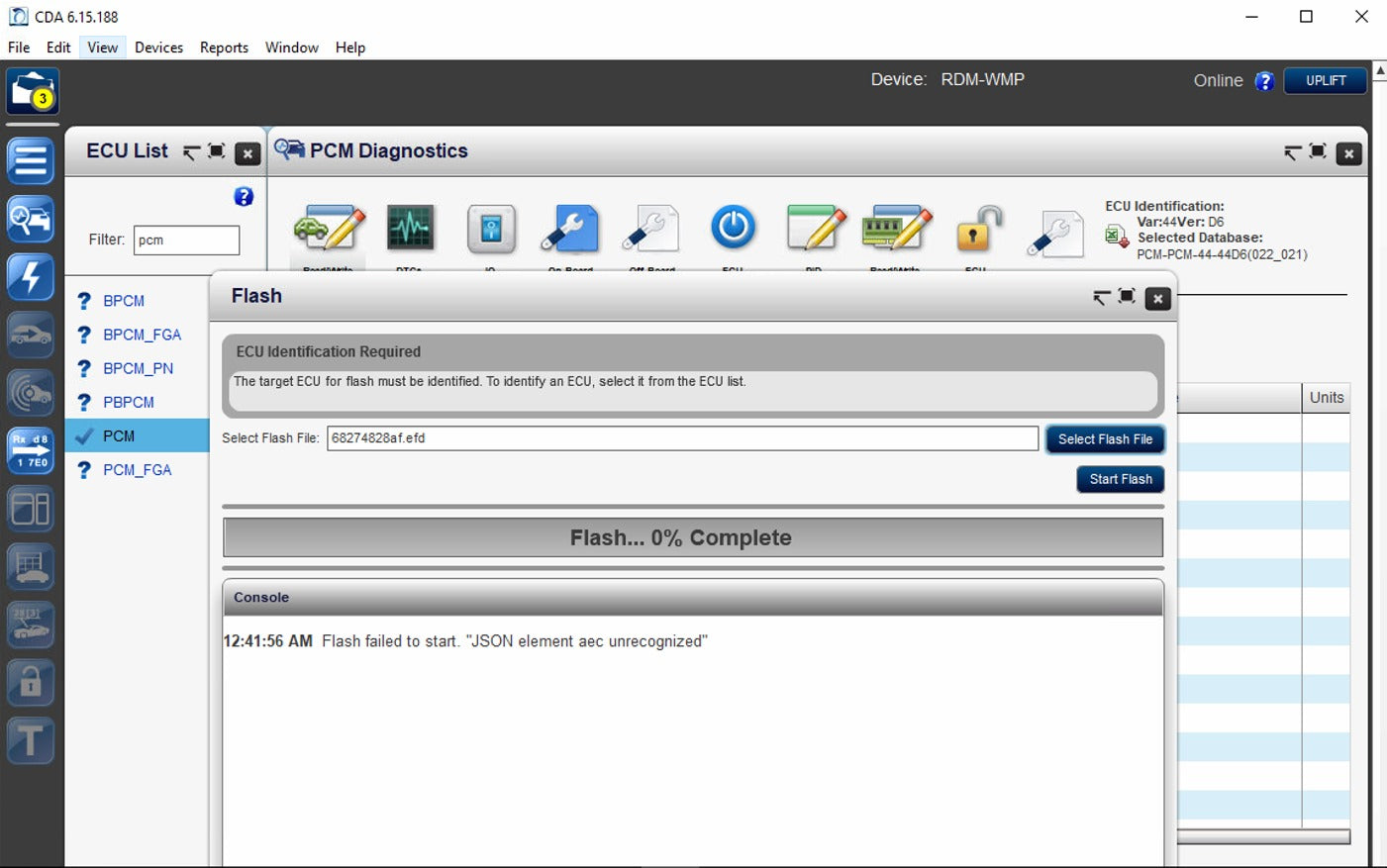Open the vehicle search sidebar icon
The image size is (1387, 868).
pyautogui.click(x=31, y=219)
